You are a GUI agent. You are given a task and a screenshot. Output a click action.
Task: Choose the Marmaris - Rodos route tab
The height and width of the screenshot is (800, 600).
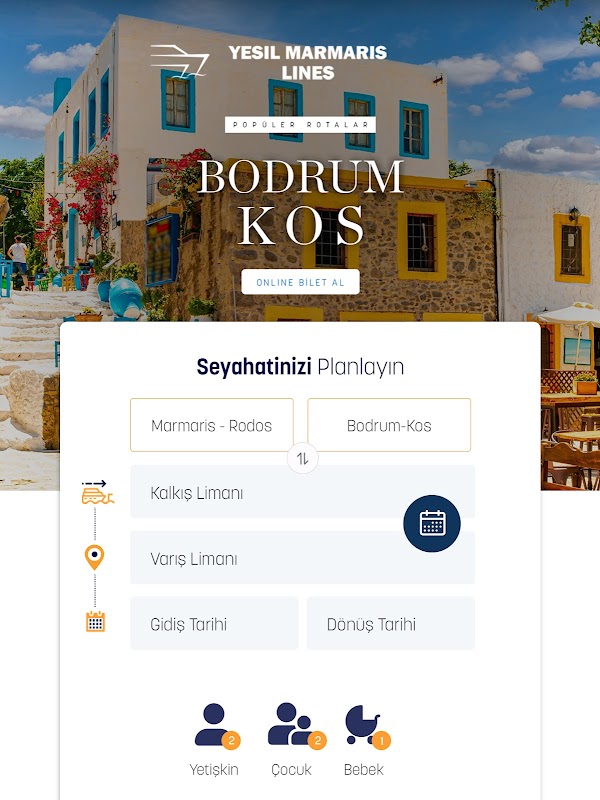coord(212,425)
